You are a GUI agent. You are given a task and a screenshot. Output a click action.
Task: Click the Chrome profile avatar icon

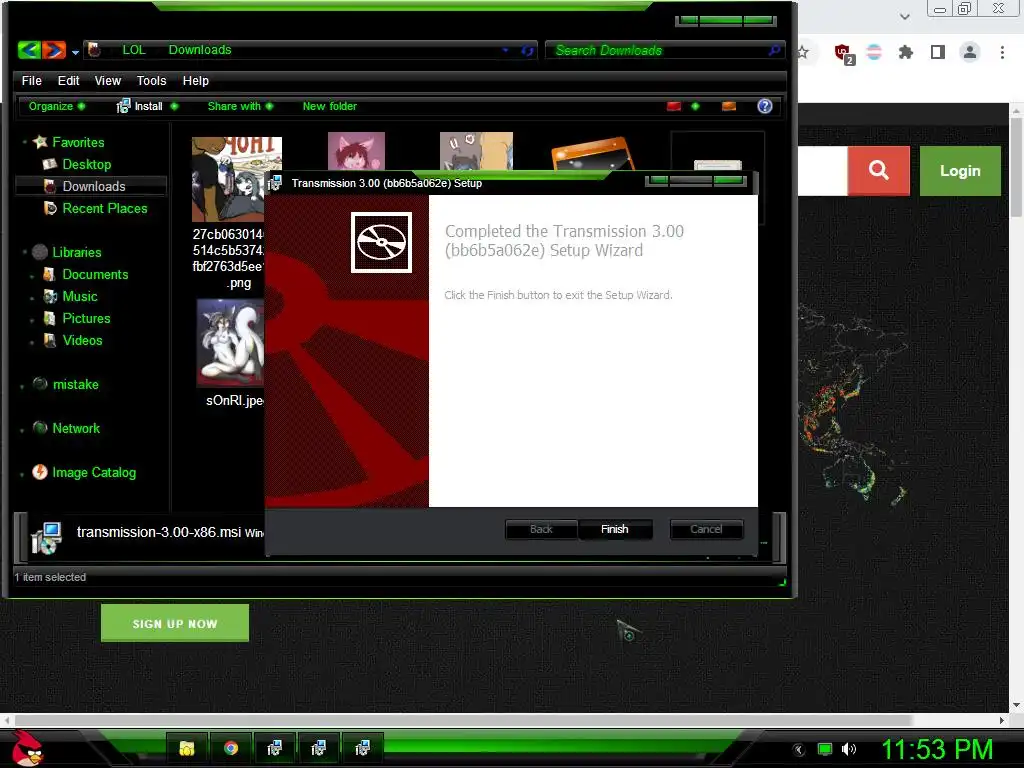click(x=970, y=52)
